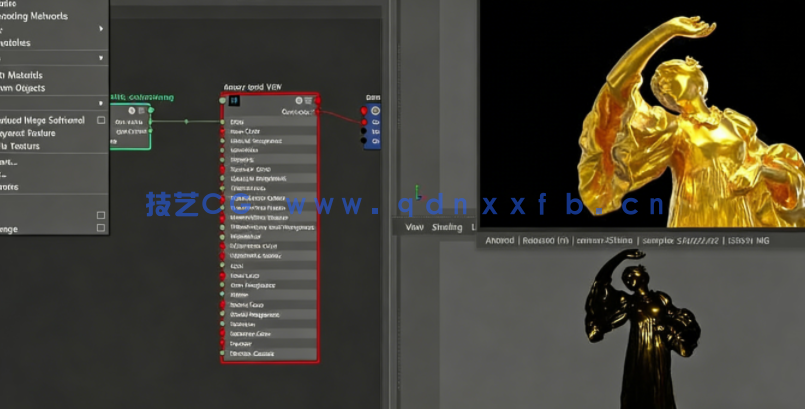Screen dimensions: 805x409
Task: Click the circular view icon on the red-outlined node header
Action: point(298,101)
